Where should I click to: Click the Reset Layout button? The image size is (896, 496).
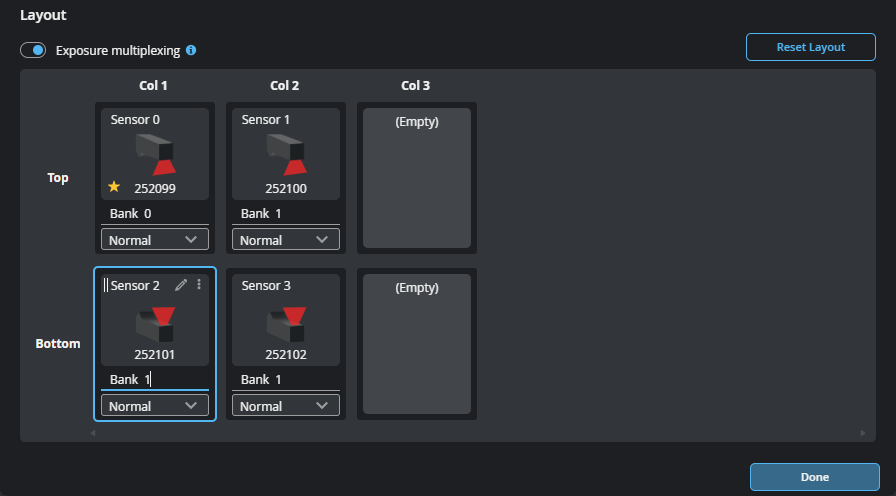click(810, 47)
